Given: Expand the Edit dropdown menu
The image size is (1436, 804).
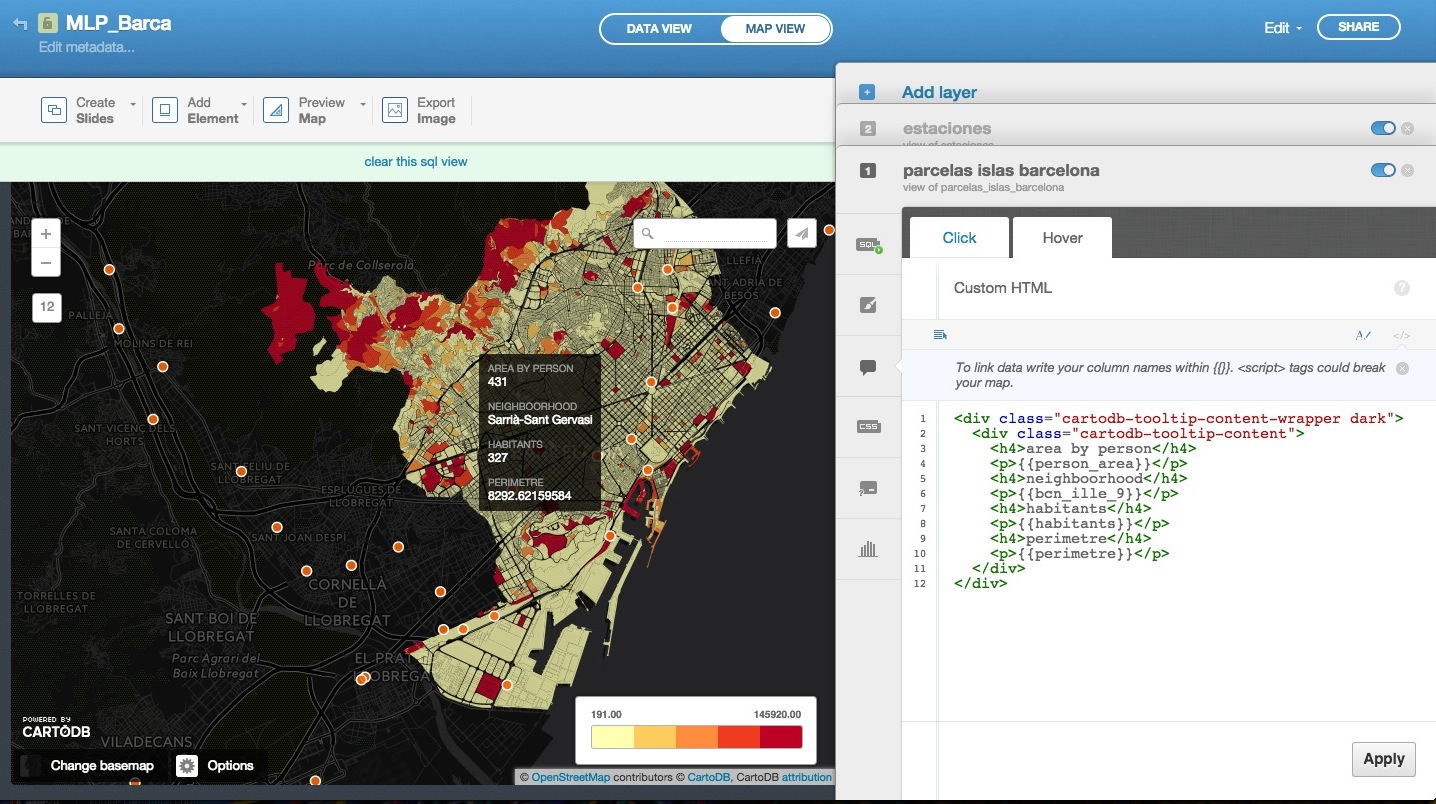Looking at the screenshot, I should click(1282, 28).
